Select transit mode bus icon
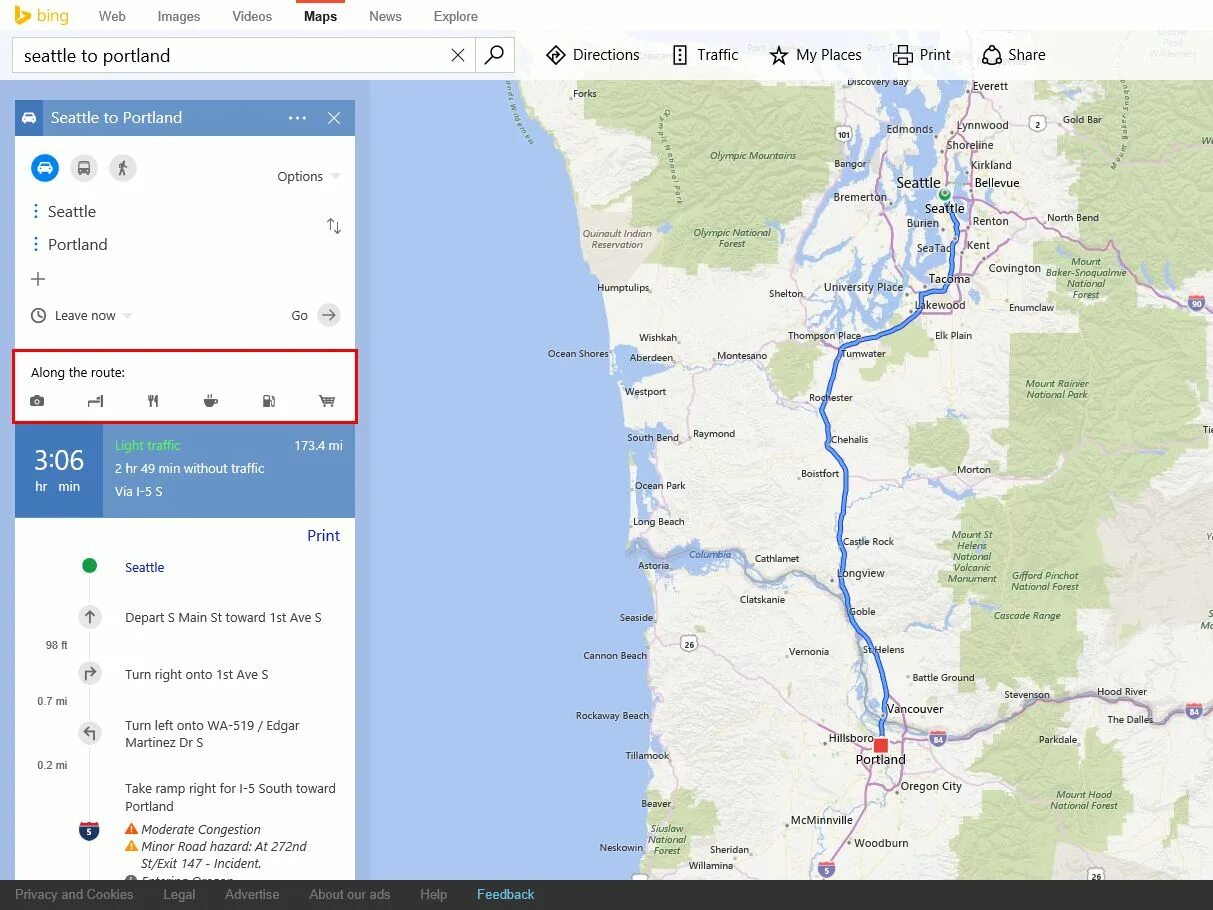Image resolution: width=1213 pixels, height=910 pixels. pyautogui.click(x=84, y=168)
